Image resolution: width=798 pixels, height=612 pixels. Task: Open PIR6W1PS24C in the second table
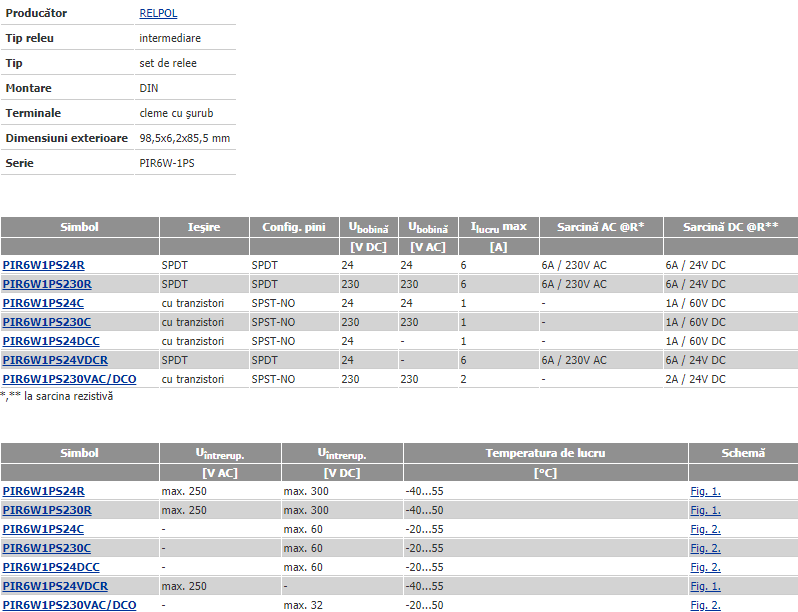click(x=43, y=529)
